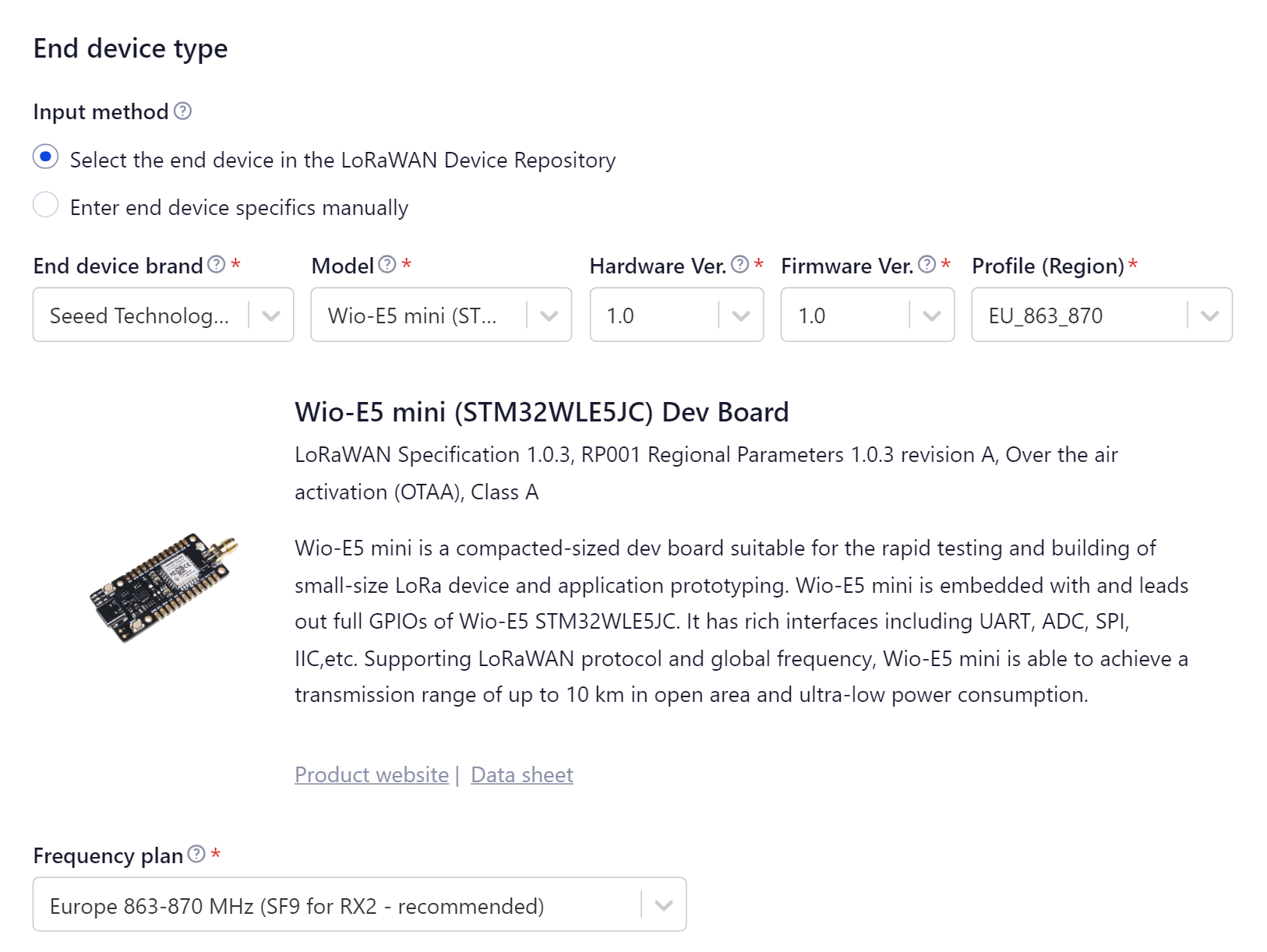Open the Firmware Ver. dropdown
1267x952 pixels.
932,315
